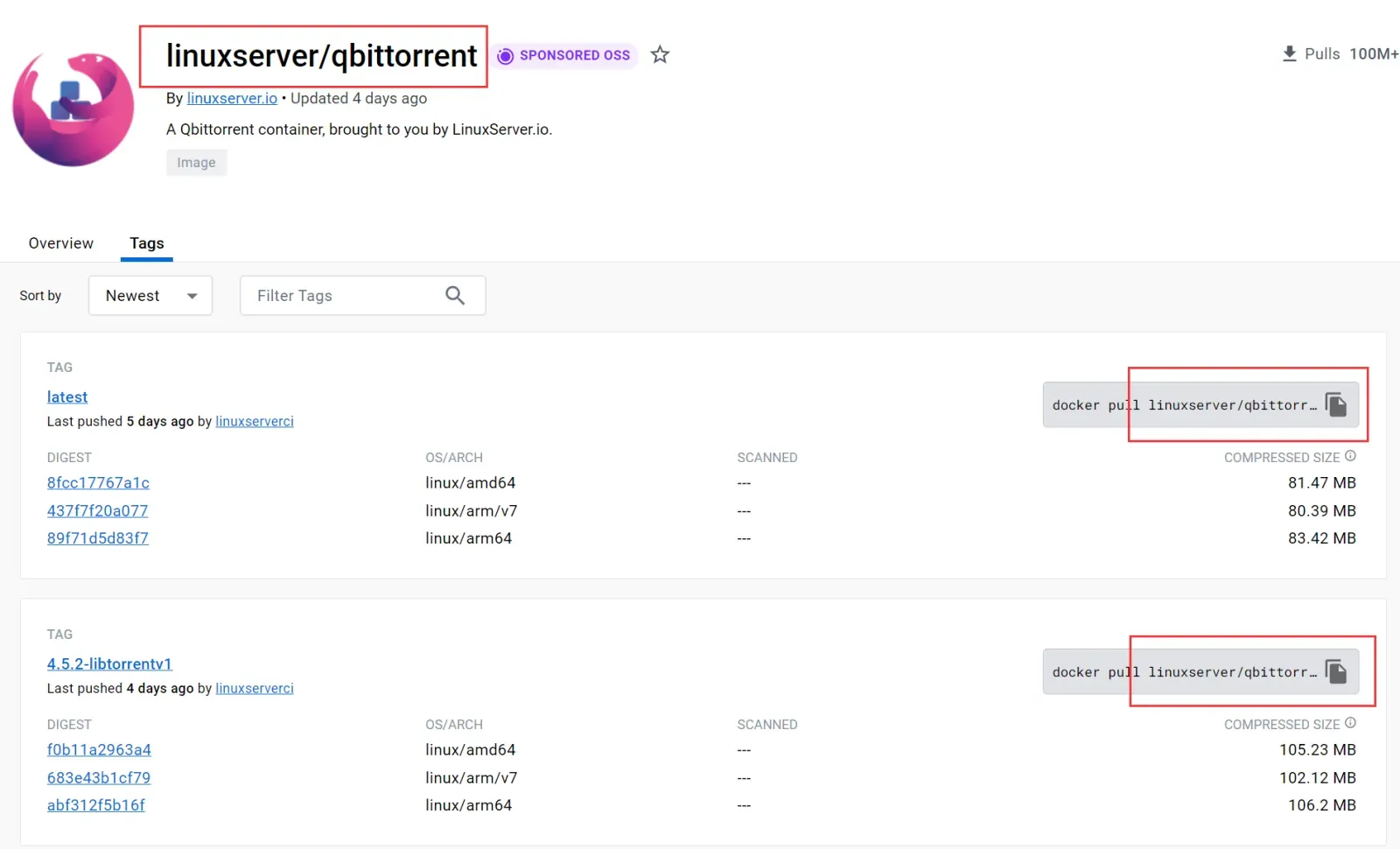Image resolution: width=1400 pixels, height=849 pixels.
Task: Expand sort options using the dropdown arrow
Action: click(x=192, y=296)
